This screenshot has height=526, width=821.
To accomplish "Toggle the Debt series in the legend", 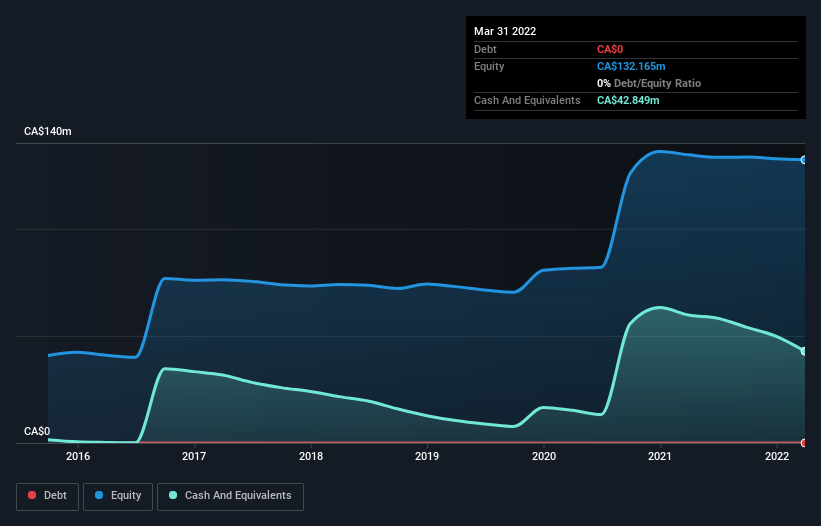I will [47, 496].
